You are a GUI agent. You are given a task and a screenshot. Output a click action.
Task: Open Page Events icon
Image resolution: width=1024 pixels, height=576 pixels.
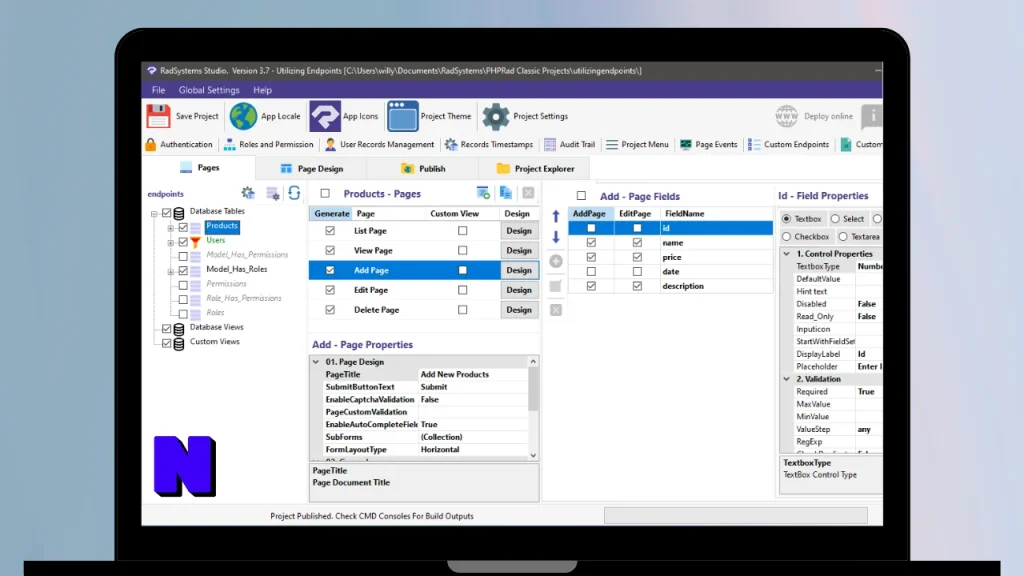[x=686, y=144]
